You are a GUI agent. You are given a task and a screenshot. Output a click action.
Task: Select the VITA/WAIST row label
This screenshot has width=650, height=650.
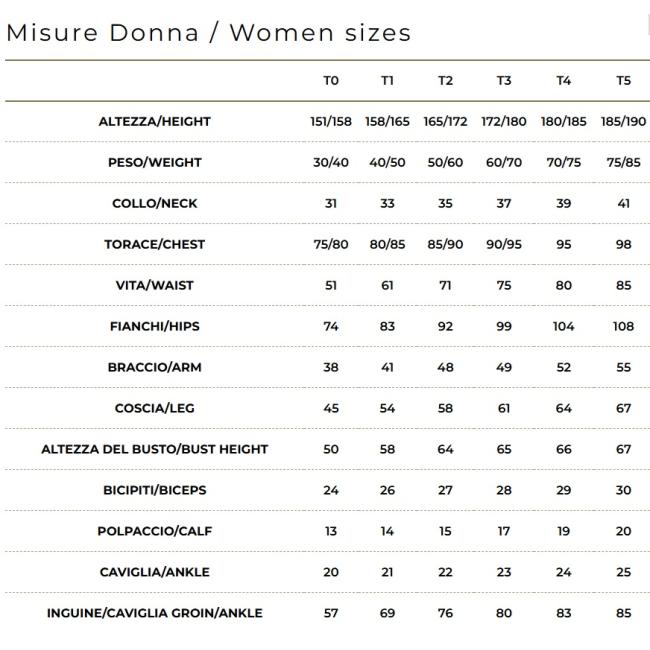tap(155, 285)
